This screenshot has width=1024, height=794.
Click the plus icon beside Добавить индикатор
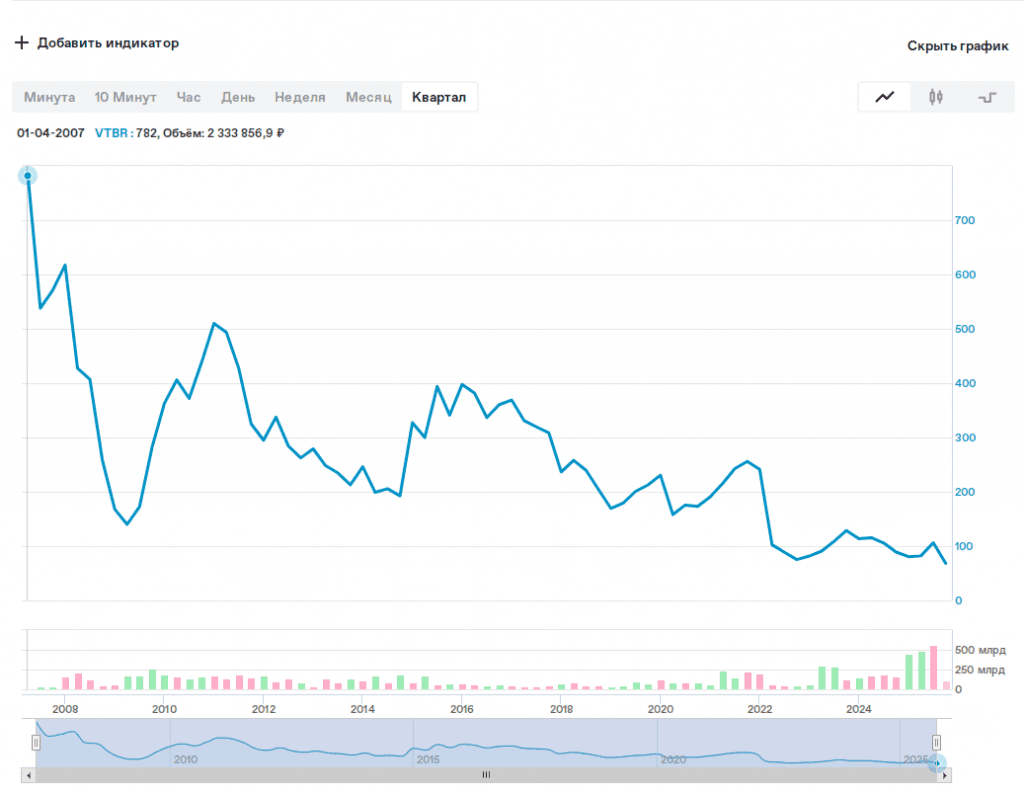pyautogui.click(x=21, y=43)
